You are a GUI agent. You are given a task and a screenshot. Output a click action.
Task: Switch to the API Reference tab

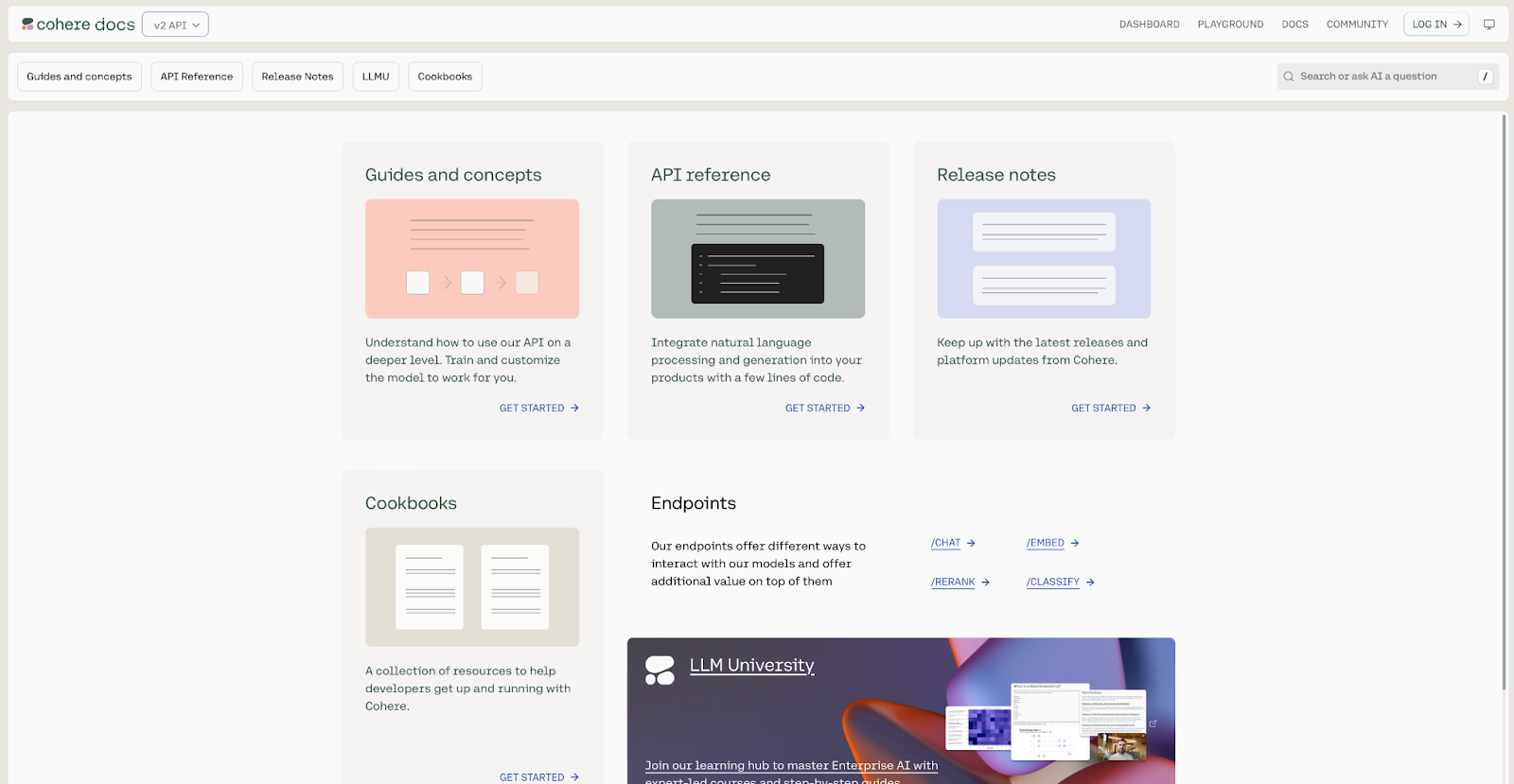pos(197,77)
